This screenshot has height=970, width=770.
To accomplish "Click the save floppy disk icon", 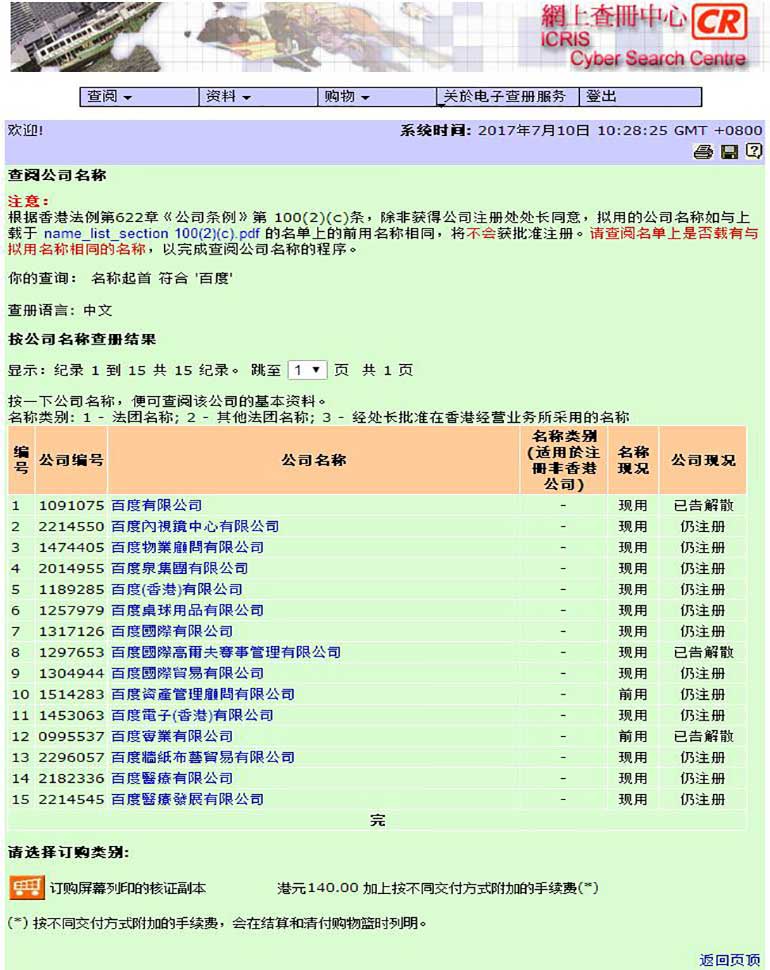I will click(729, 152).
